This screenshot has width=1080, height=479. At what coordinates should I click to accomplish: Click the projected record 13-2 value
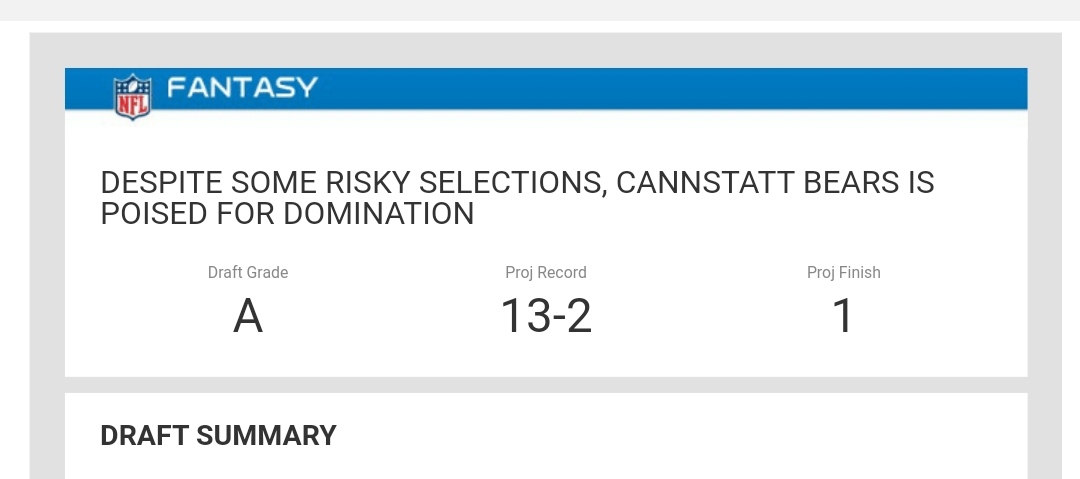click(546, 316)
